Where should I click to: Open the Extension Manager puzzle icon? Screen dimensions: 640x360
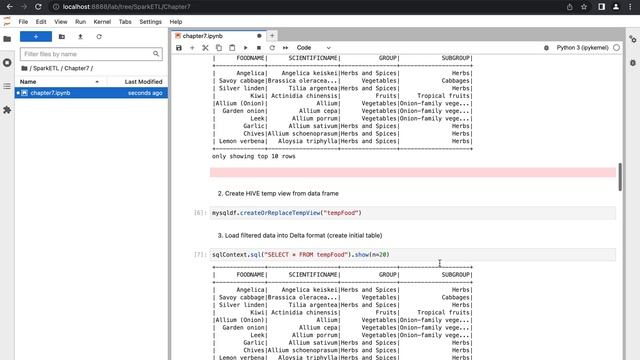coord(7,110)
